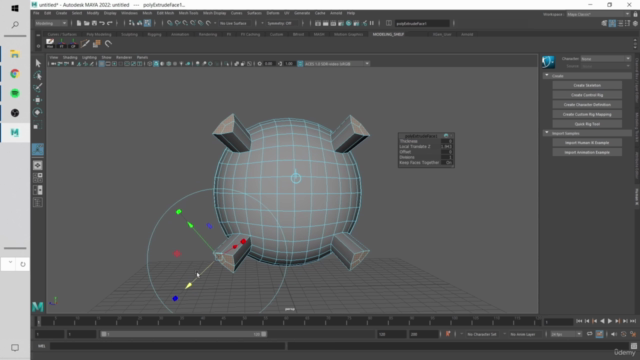Open the Symmetry: Off dropdown

tap(282, 23)
